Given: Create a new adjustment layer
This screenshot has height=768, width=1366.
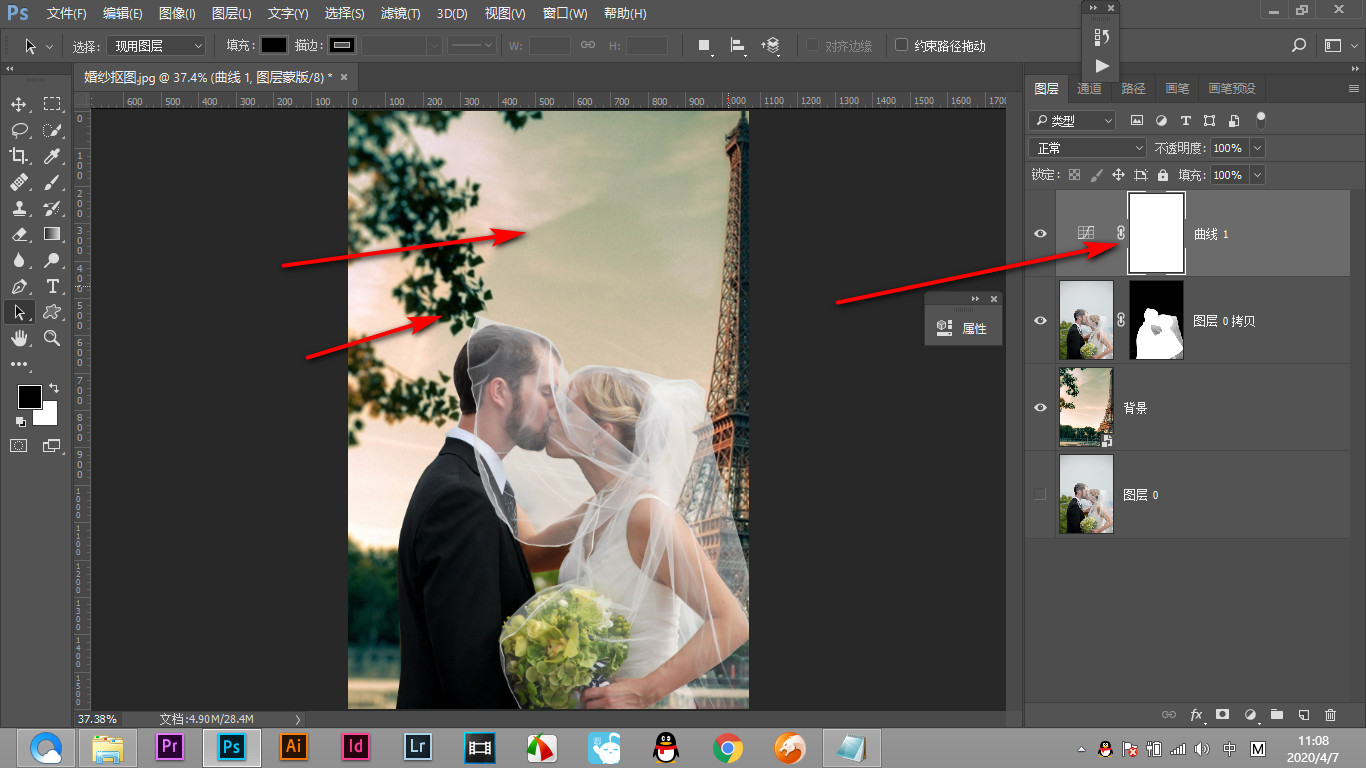Looking at the screenshot, I should pyautogui.click(x=1249, y=715).
